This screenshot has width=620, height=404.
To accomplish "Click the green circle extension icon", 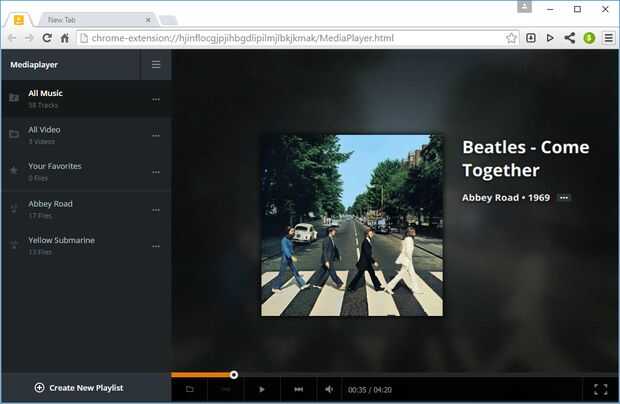I will (x=589, y=38).
